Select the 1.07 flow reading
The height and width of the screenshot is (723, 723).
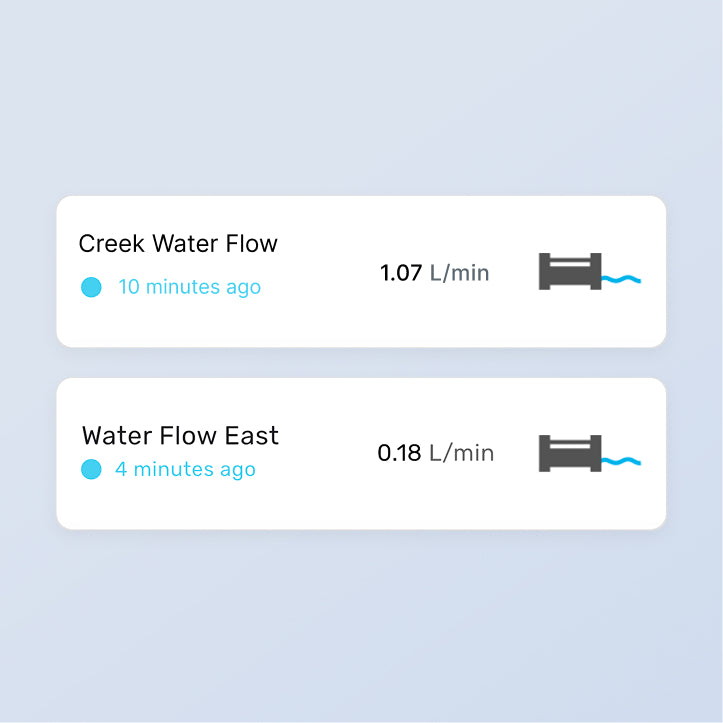point(401,272)
